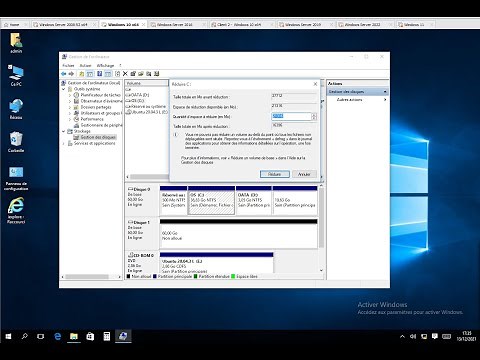Viewport: 480px width, 360px height.
Task: Click the shrink amount input field
Action: [x=292, y=116]
